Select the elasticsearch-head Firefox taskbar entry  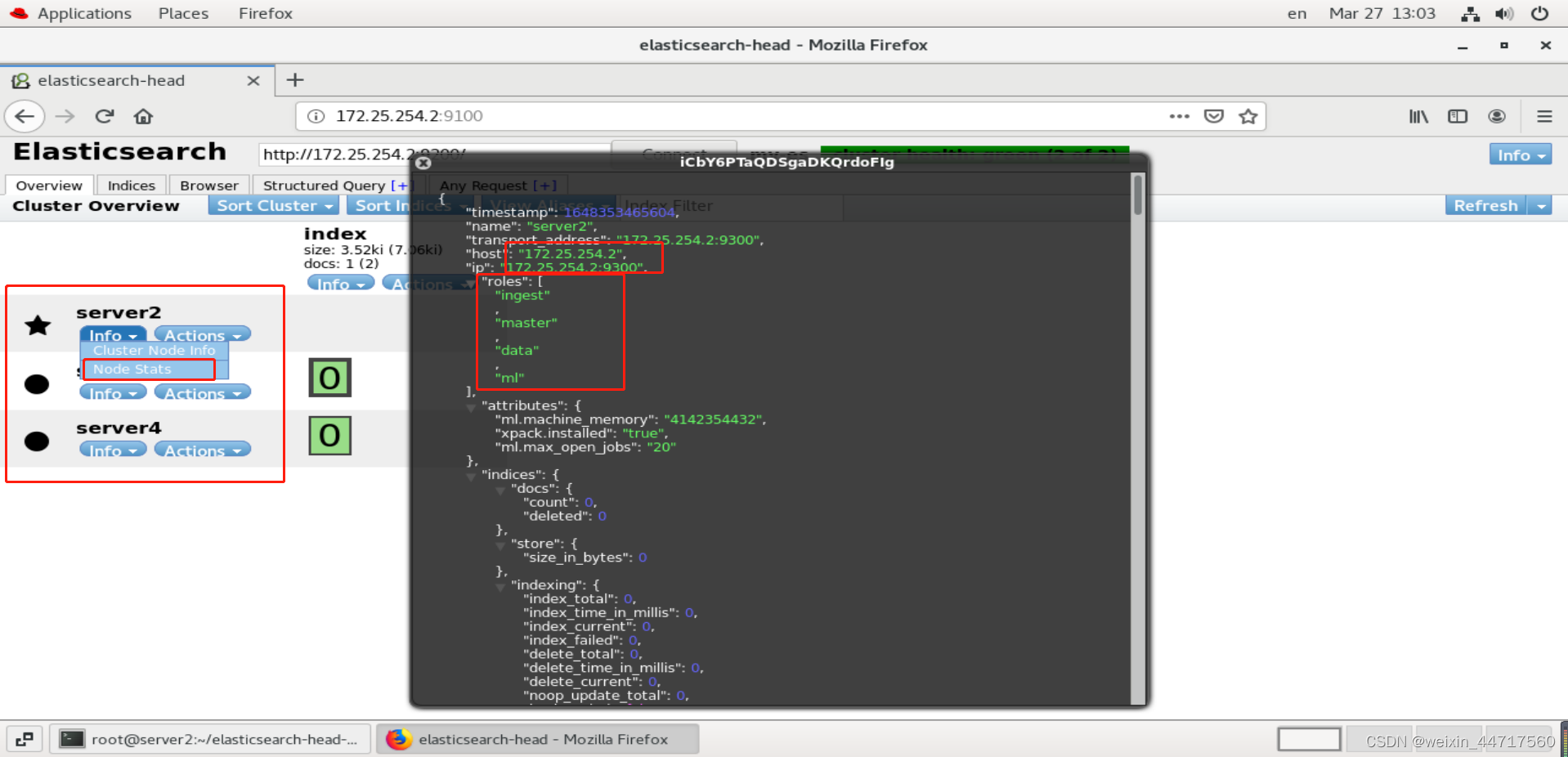[538, 739]
